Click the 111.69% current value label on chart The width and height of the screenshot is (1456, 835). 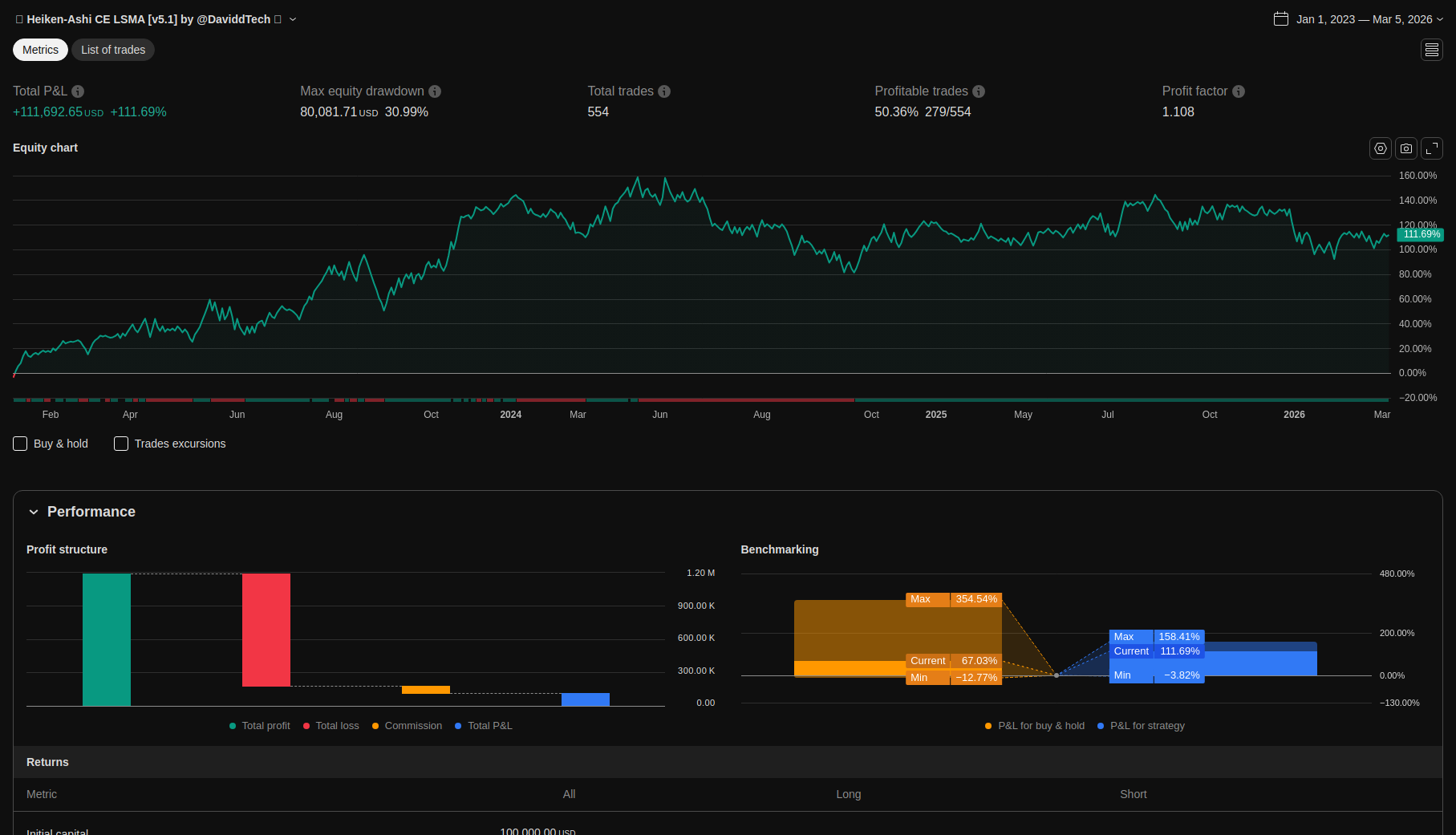click(x=1420, y=234)
